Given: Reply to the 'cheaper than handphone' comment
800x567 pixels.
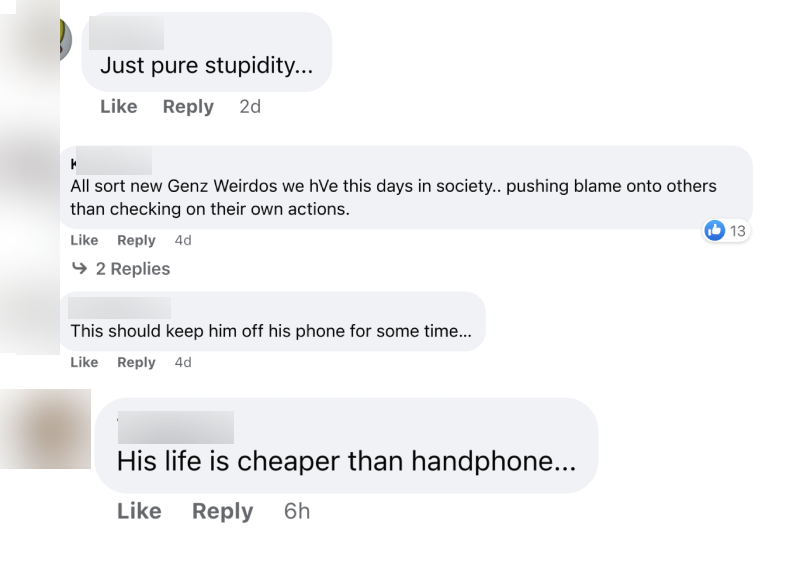Looking at the screenshot, I should pyautogui.click(x=222, y=511).
